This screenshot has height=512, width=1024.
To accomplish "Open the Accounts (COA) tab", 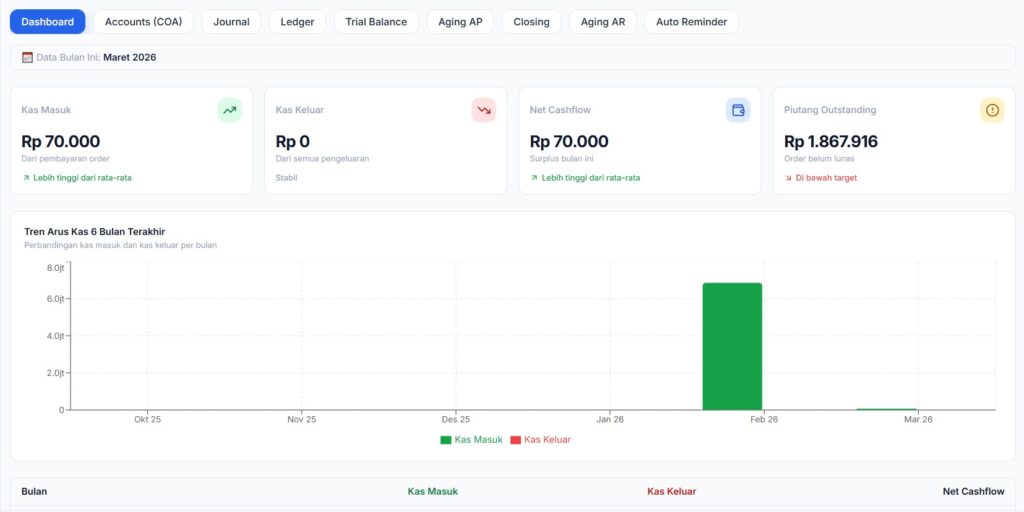I will pyautogui.click(x=144, y=22).
